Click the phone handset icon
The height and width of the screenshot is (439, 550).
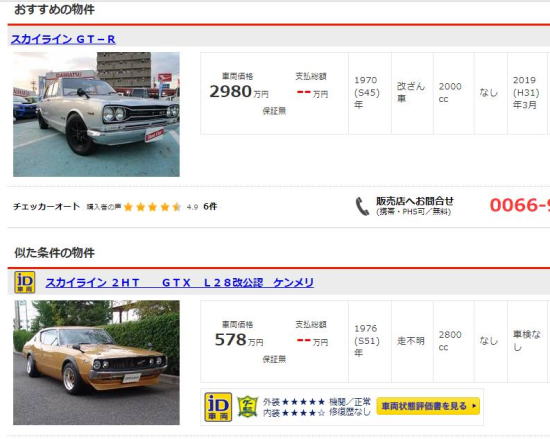362,206
